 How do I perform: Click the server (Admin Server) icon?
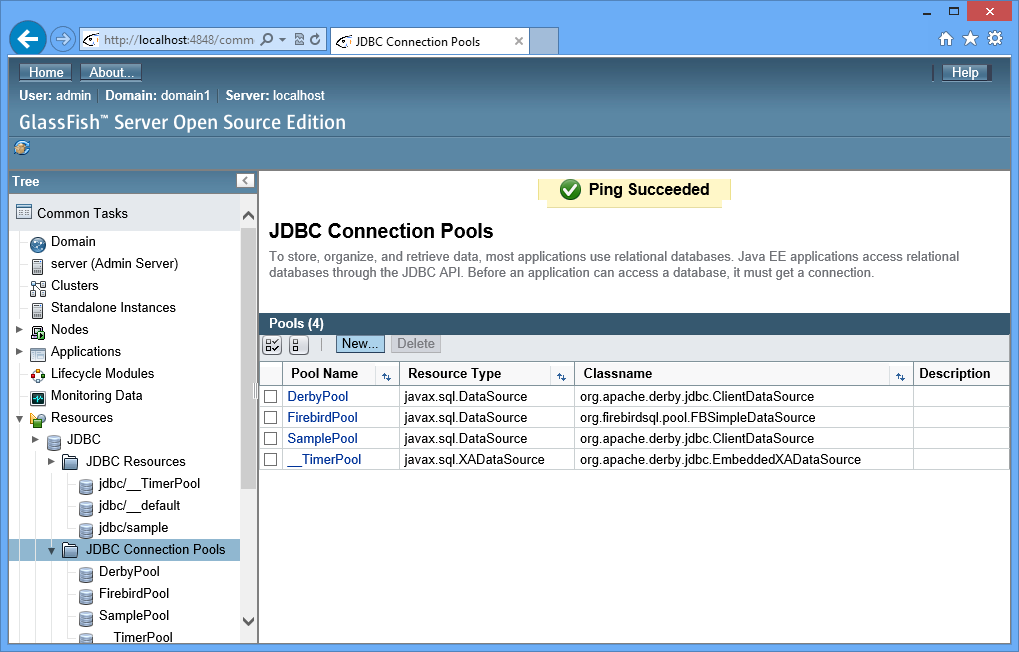point(38,267)
